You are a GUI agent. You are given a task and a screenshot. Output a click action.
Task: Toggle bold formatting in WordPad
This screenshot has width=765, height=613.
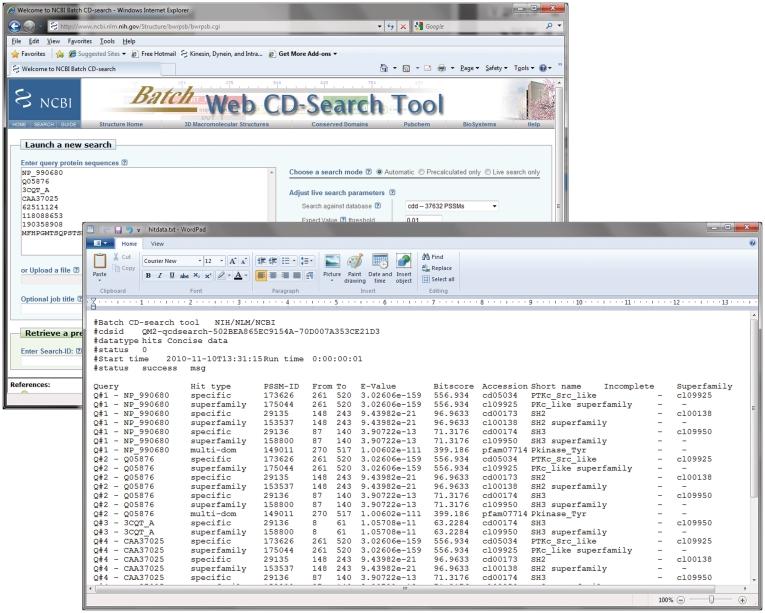click(147, 275)
